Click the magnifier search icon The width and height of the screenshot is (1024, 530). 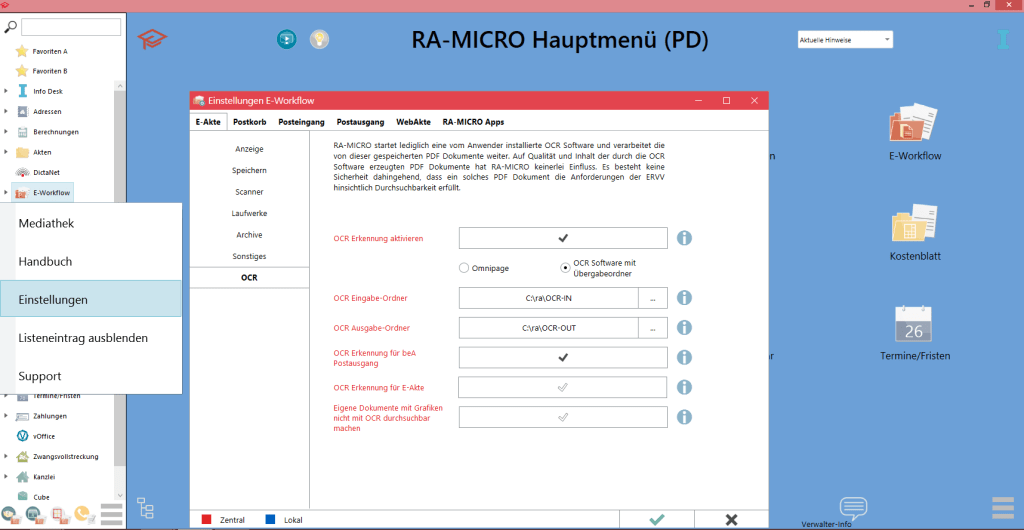[x=10, y=27]
